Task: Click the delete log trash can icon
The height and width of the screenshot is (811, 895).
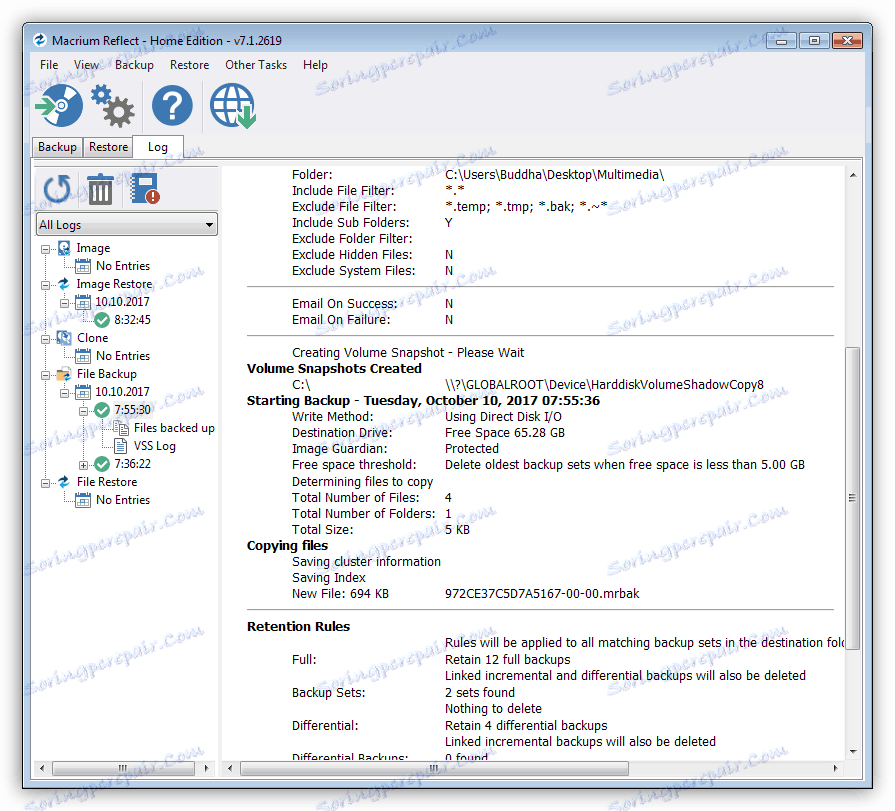Action: click(100, 189)
